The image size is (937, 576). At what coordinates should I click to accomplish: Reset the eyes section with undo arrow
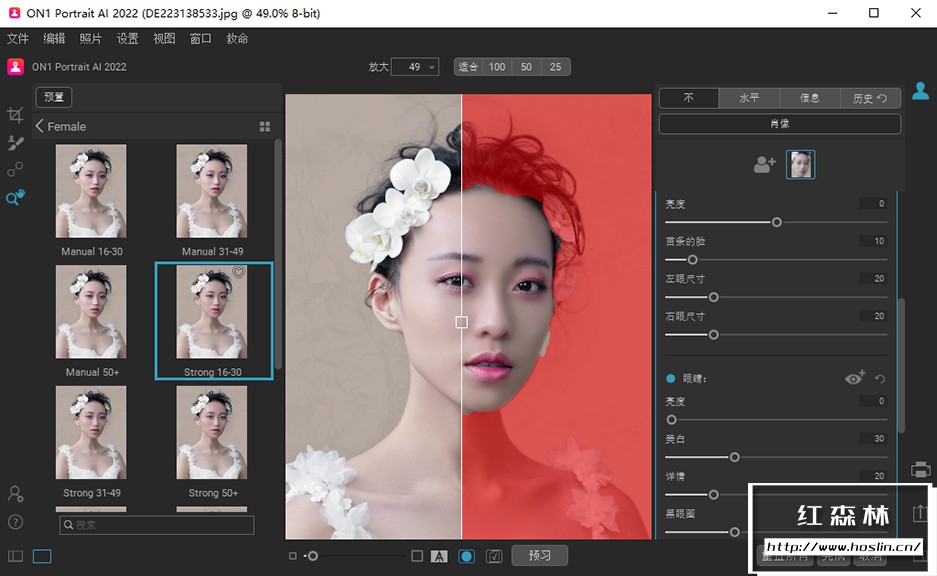[880, 379]
